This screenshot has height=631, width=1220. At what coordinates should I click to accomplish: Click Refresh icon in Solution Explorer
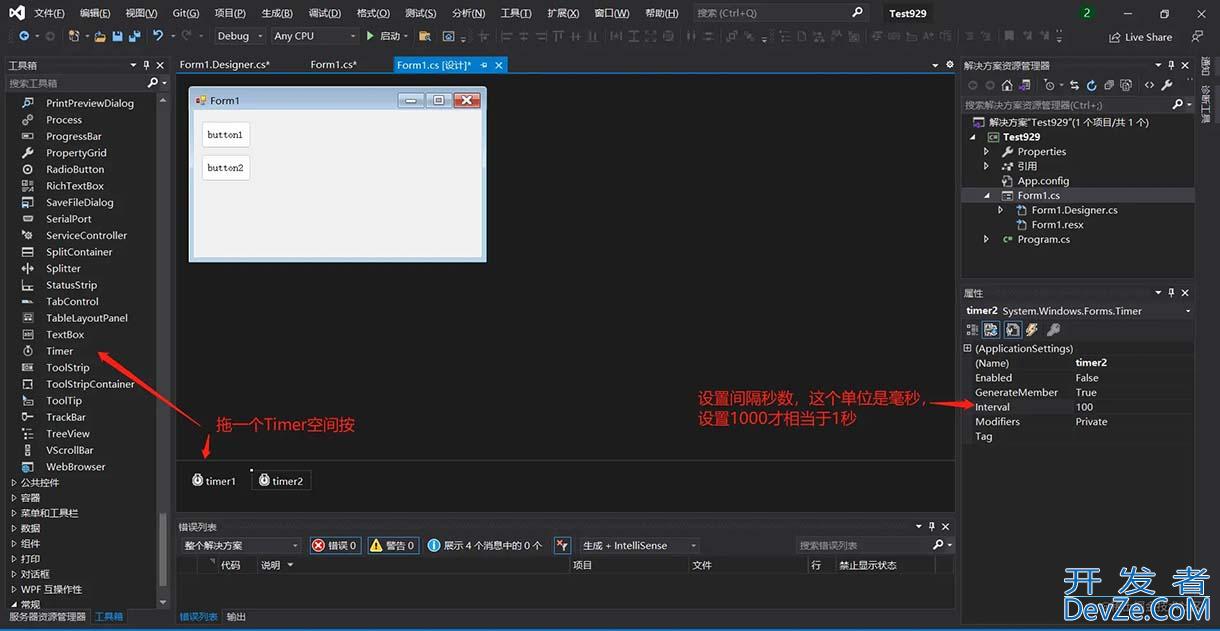1091,85
